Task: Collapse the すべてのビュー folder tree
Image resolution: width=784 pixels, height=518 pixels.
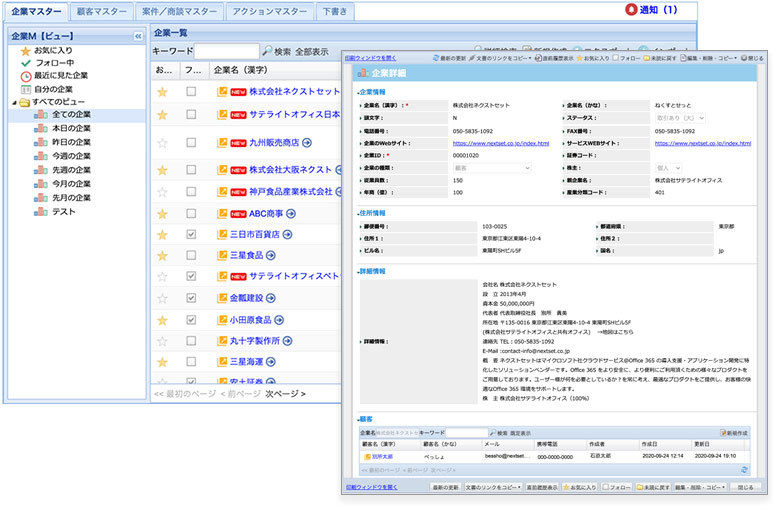Action: (14, 103)
